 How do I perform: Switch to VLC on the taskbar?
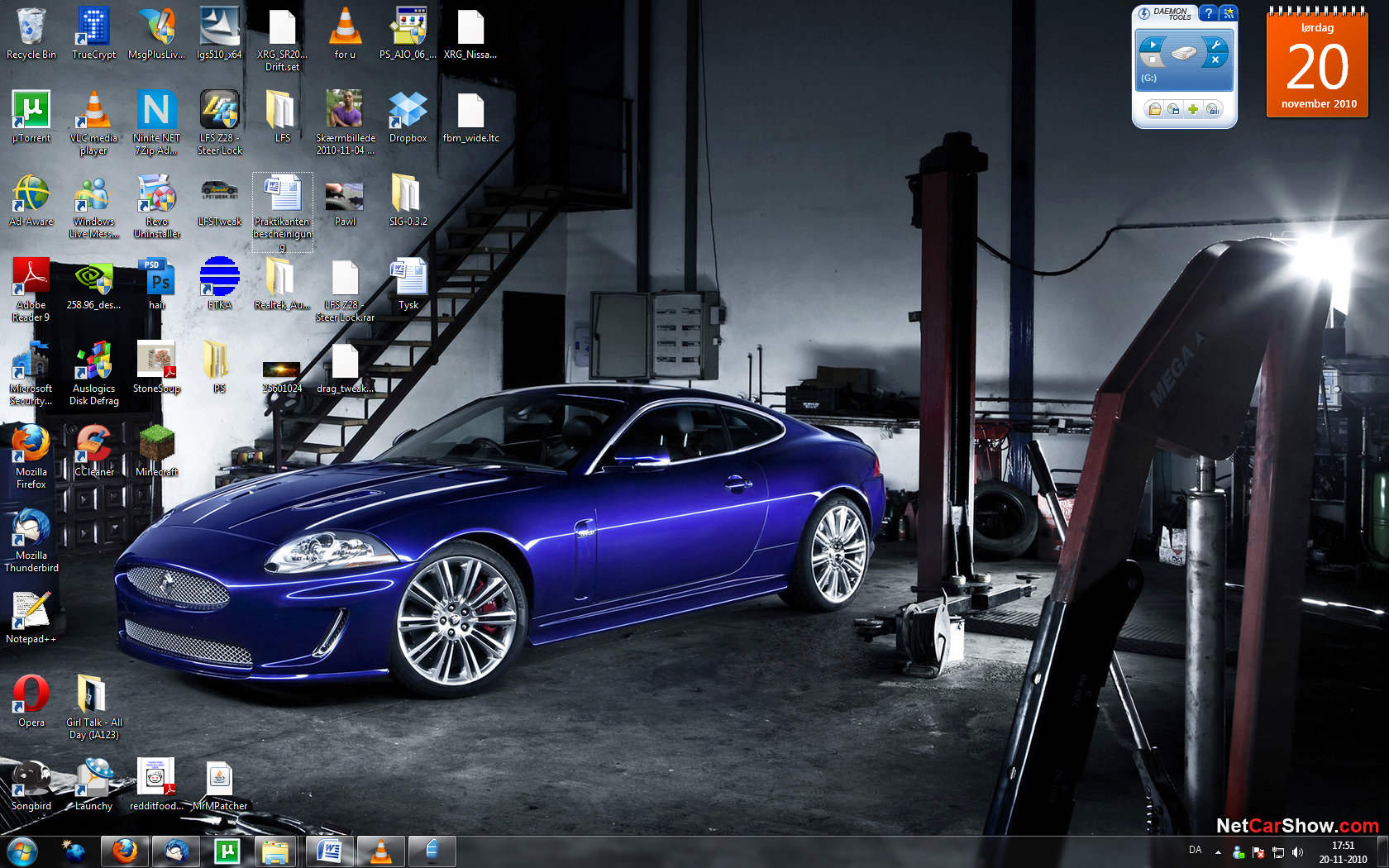[380, 851]
